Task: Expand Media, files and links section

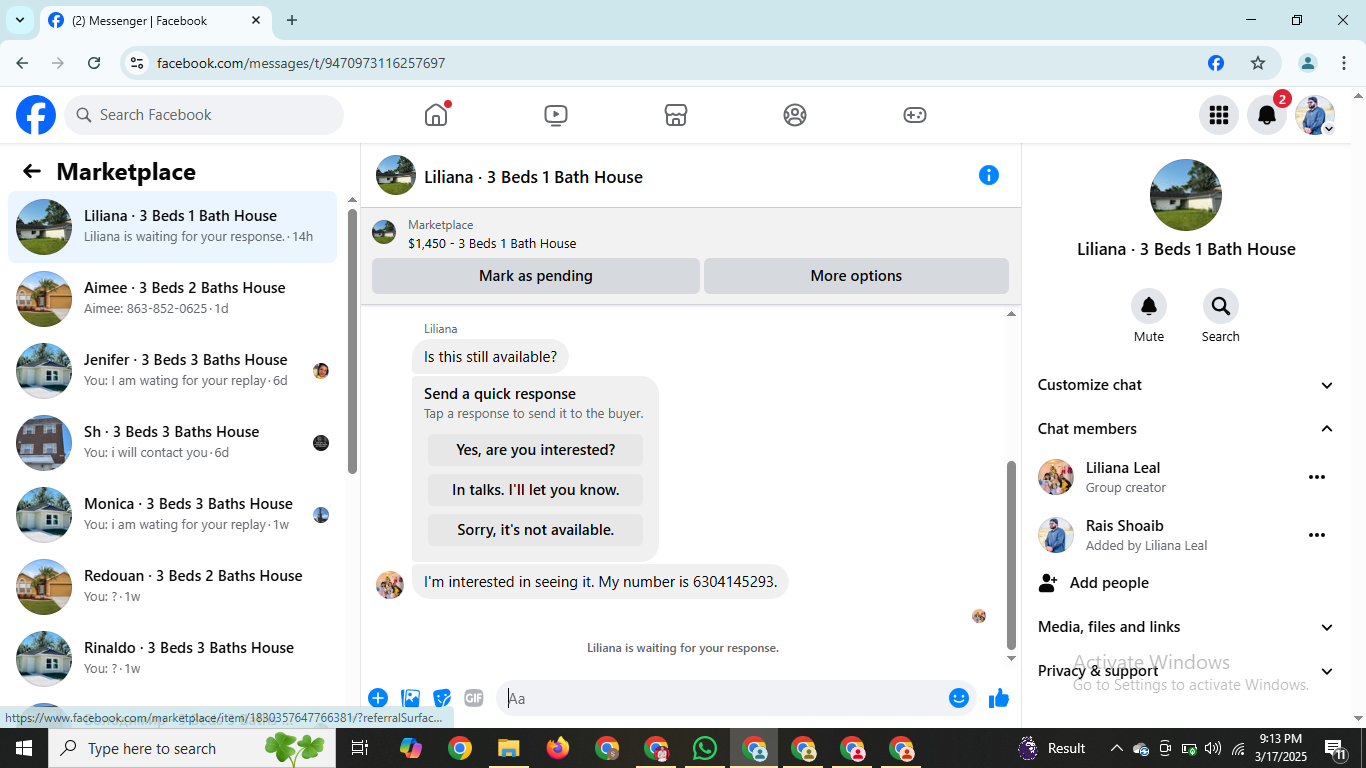Action: 1186,627
